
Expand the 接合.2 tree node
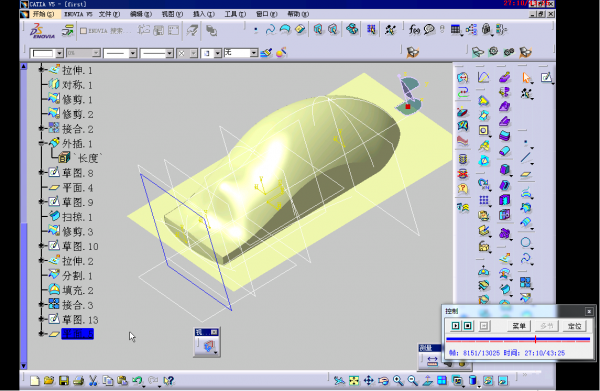pyautogui.click(x=41, y=129)
